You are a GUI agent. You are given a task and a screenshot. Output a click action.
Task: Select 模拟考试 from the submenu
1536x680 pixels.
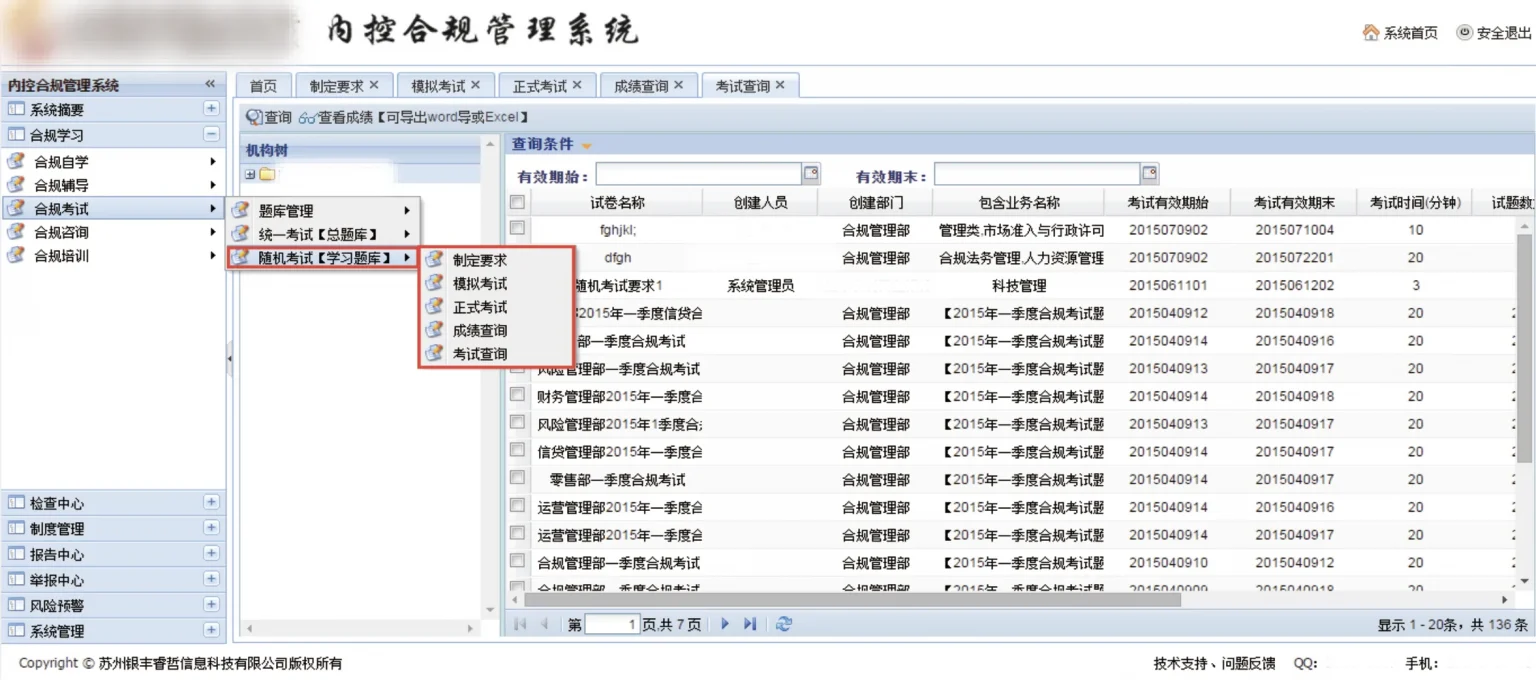[480, 283]
